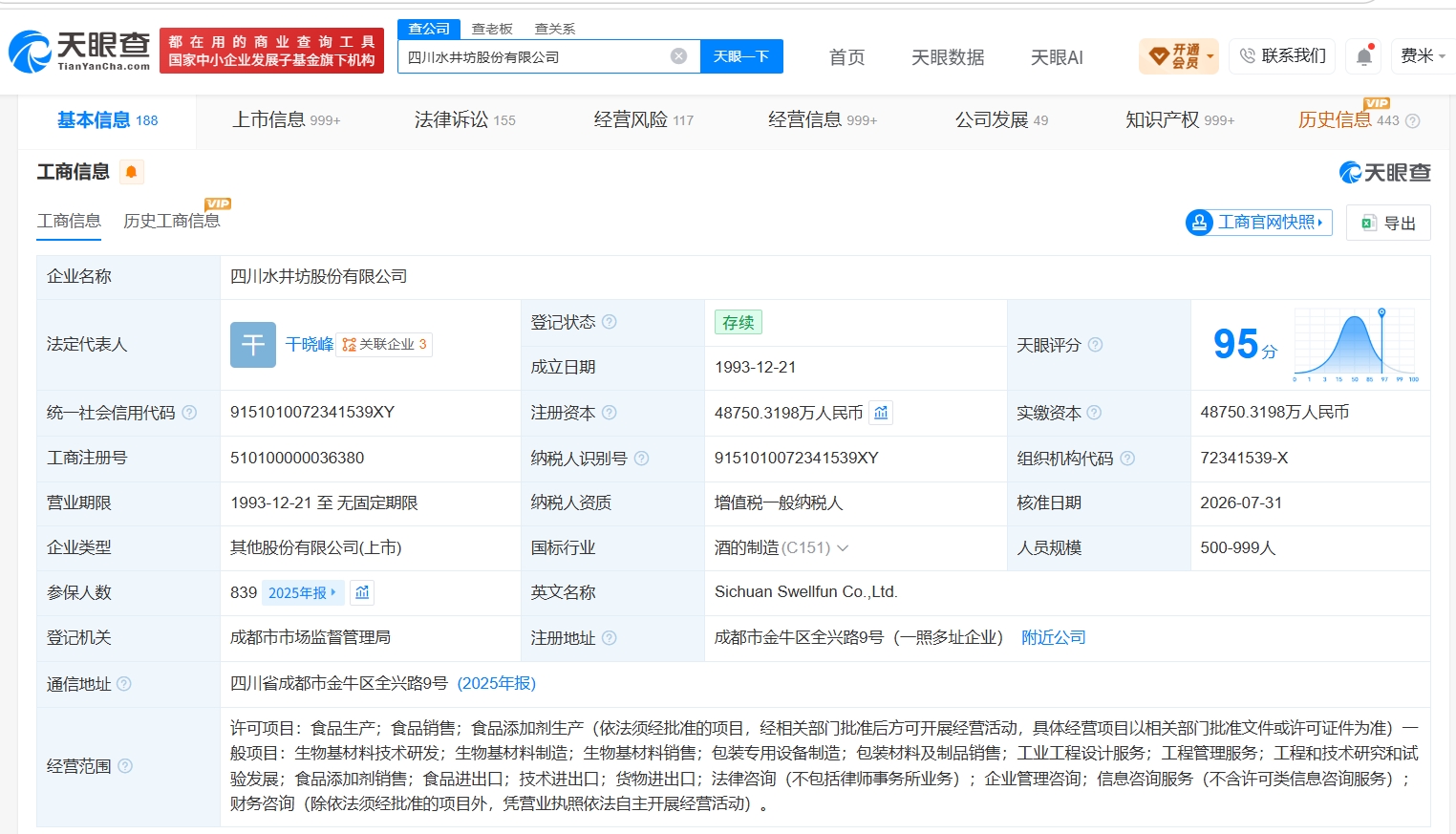
Task: Click taxpayer qualification 增值税一般纳税人
Action: coord(779,503)
